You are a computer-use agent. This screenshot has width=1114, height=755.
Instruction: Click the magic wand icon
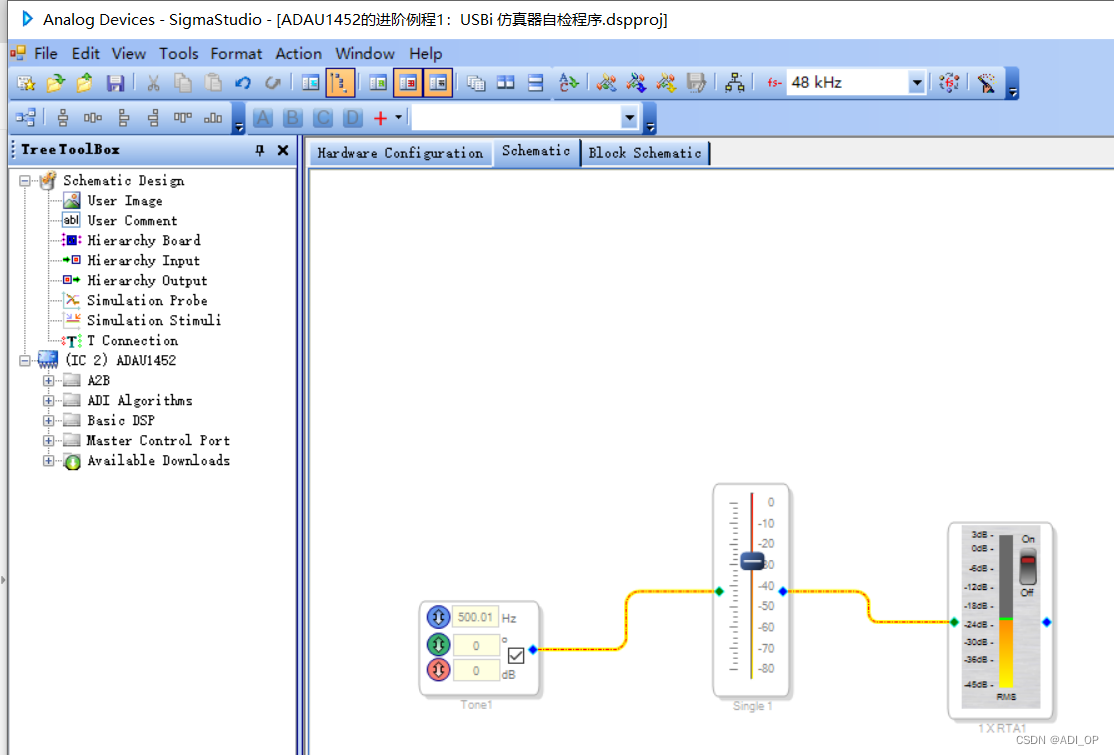click(986, 83)
